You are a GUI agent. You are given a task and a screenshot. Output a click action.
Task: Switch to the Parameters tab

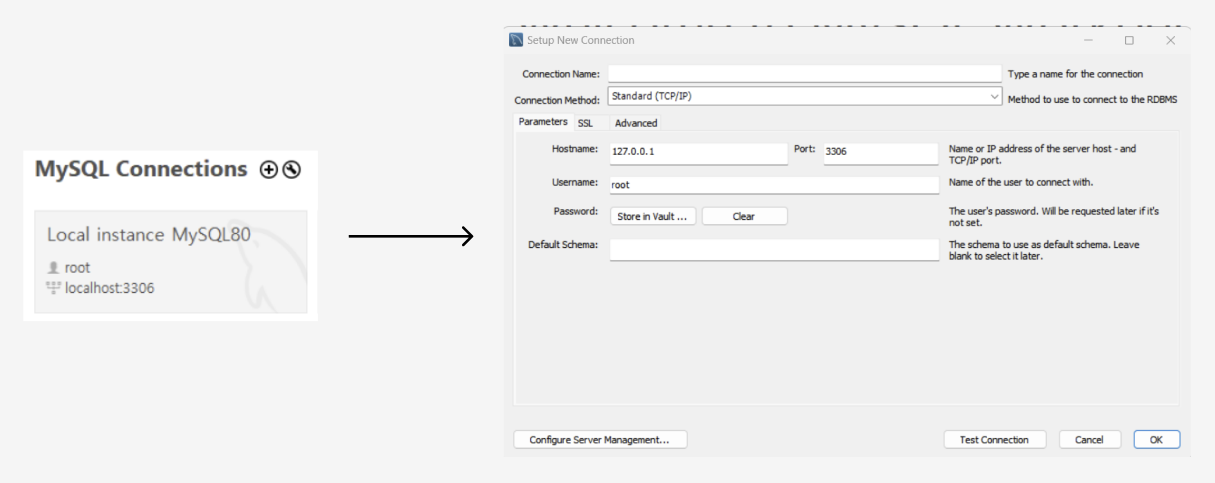tap(542, 122)
